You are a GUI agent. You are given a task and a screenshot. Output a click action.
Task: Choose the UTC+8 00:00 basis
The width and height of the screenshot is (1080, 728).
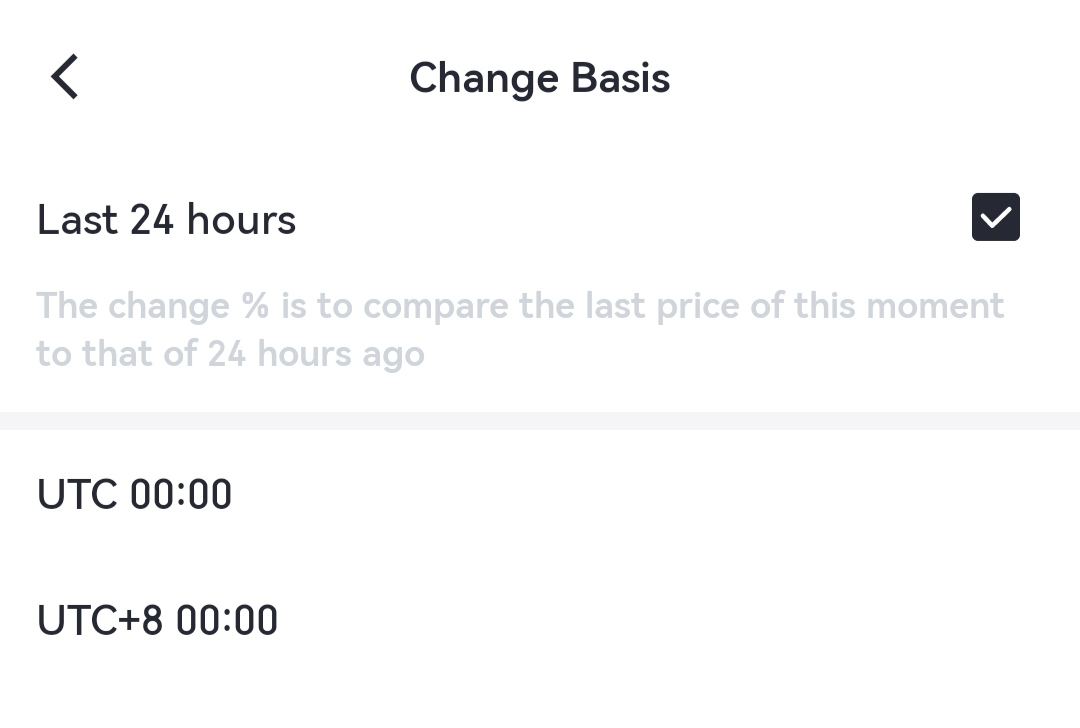point(157,620)
